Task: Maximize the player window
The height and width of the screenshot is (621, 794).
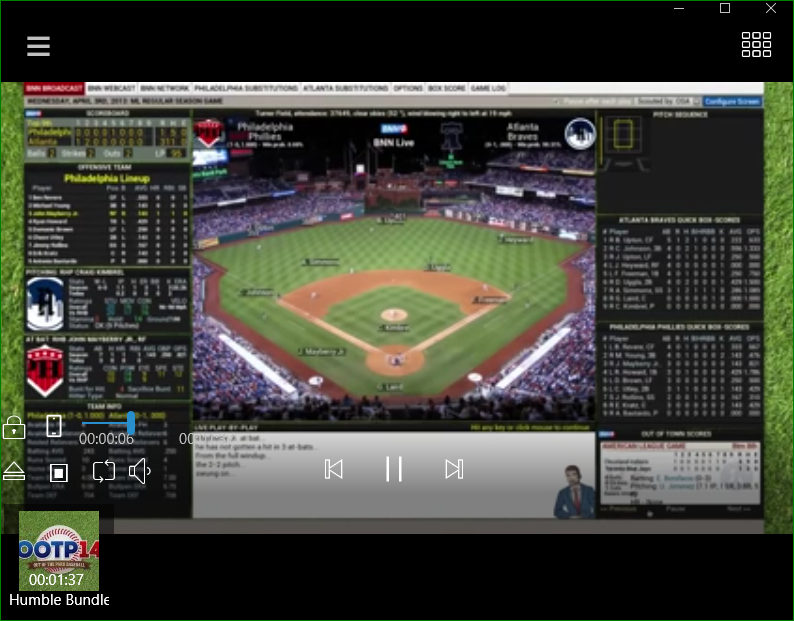Action: [x=725, y=8]
